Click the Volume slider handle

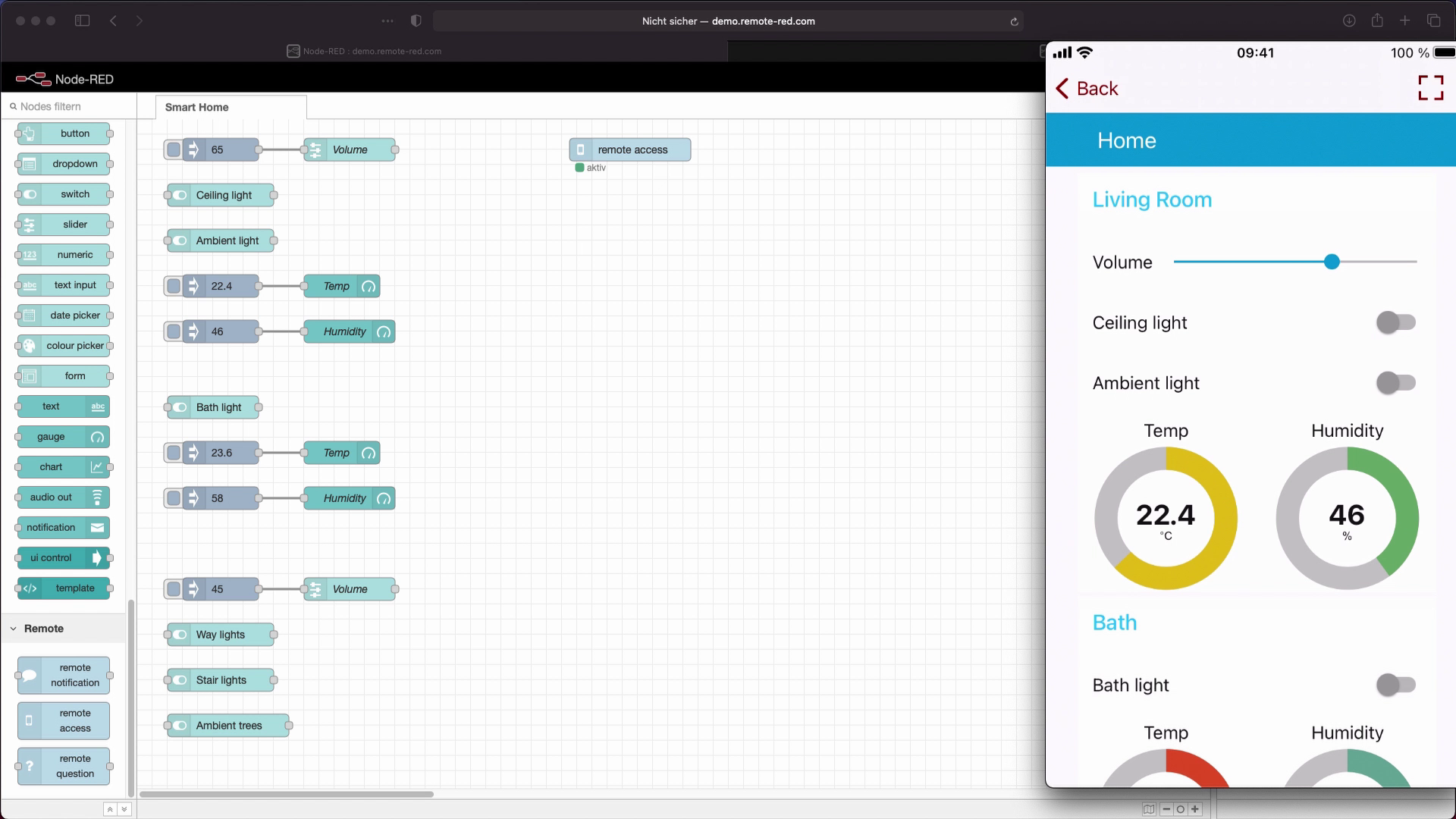pyautogui.click(x=1332, y=262)
